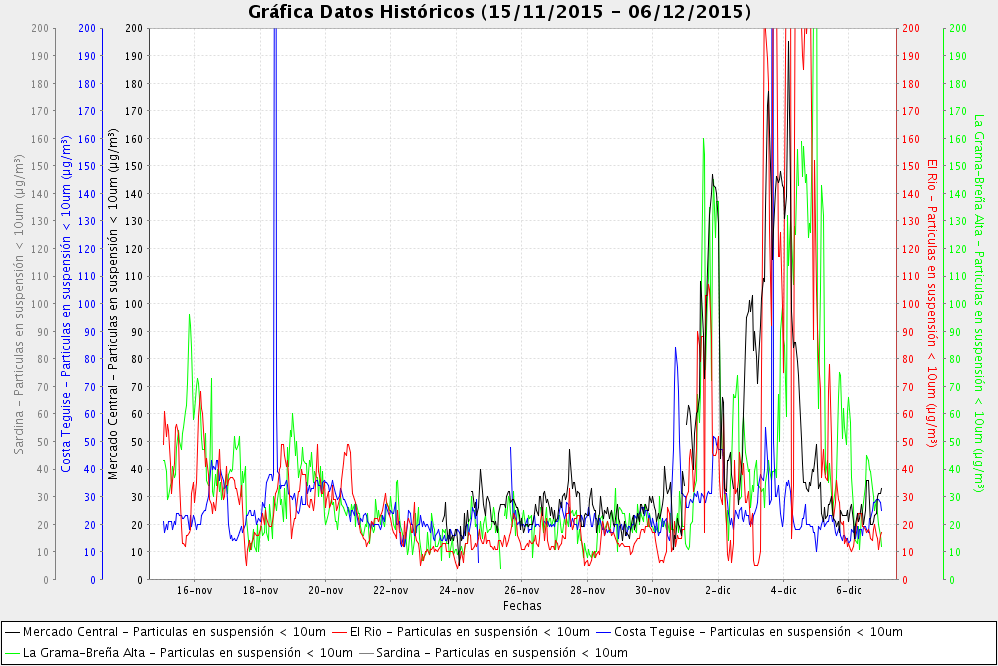Click the Fechas x-axis label
This screenshot has height=666, width=998.
pos(522,606)
